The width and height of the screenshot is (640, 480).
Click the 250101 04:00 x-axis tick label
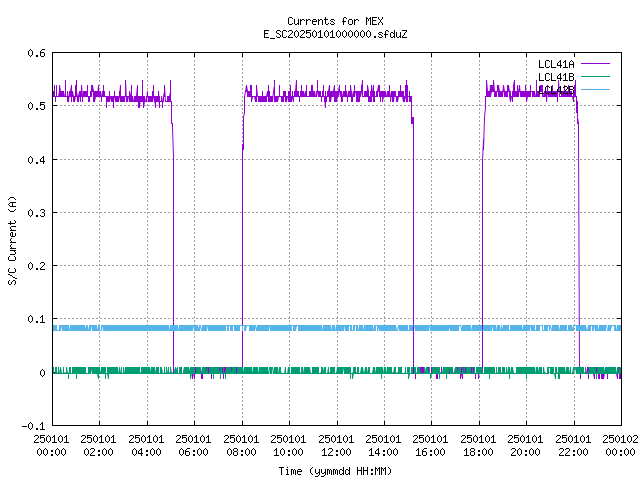pos(146,446)
